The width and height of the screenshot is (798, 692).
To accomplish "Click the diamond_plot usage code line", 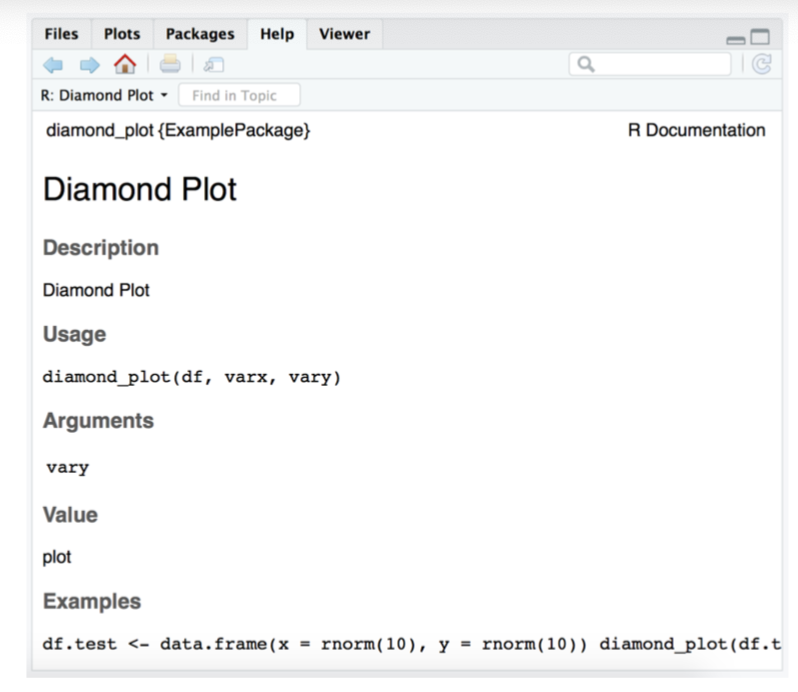I will (192, 377).
